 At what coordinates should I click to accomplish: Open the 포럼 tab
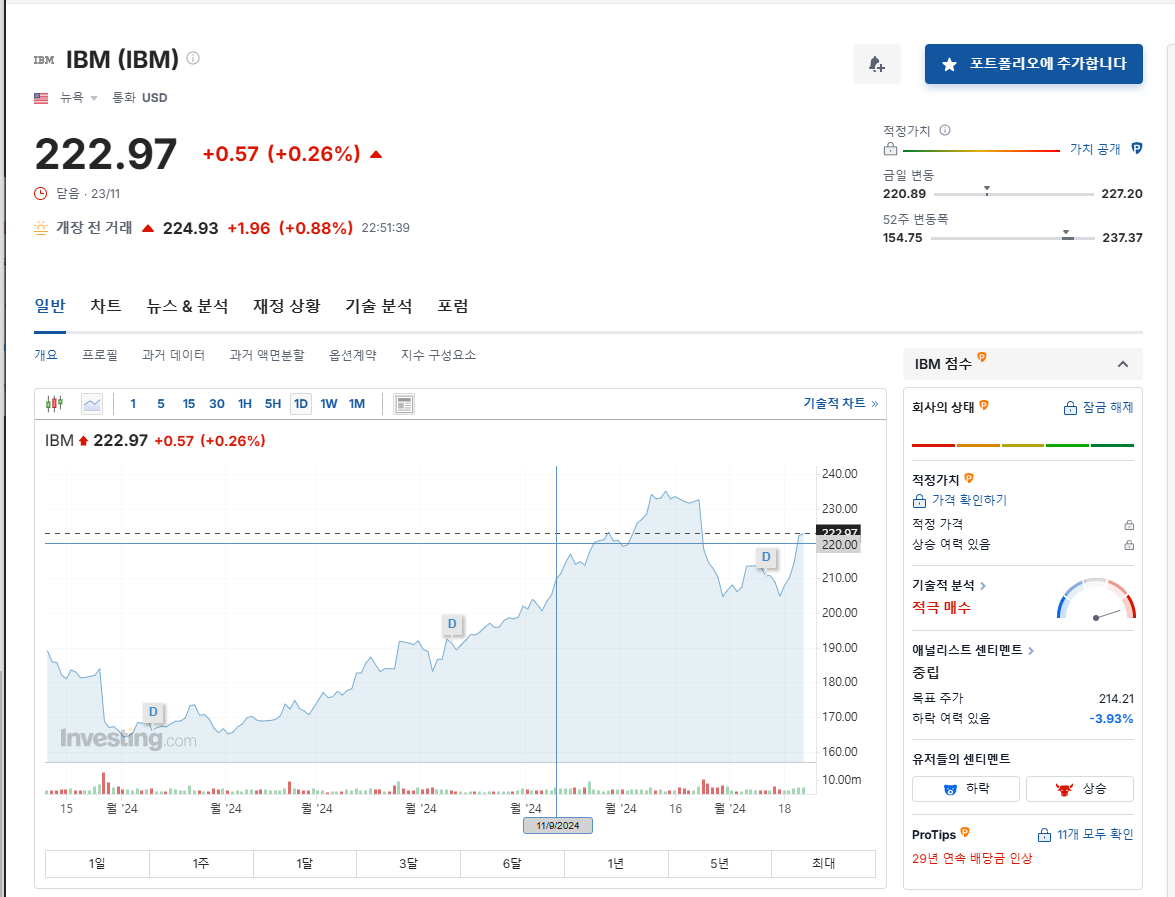point(453,306)
